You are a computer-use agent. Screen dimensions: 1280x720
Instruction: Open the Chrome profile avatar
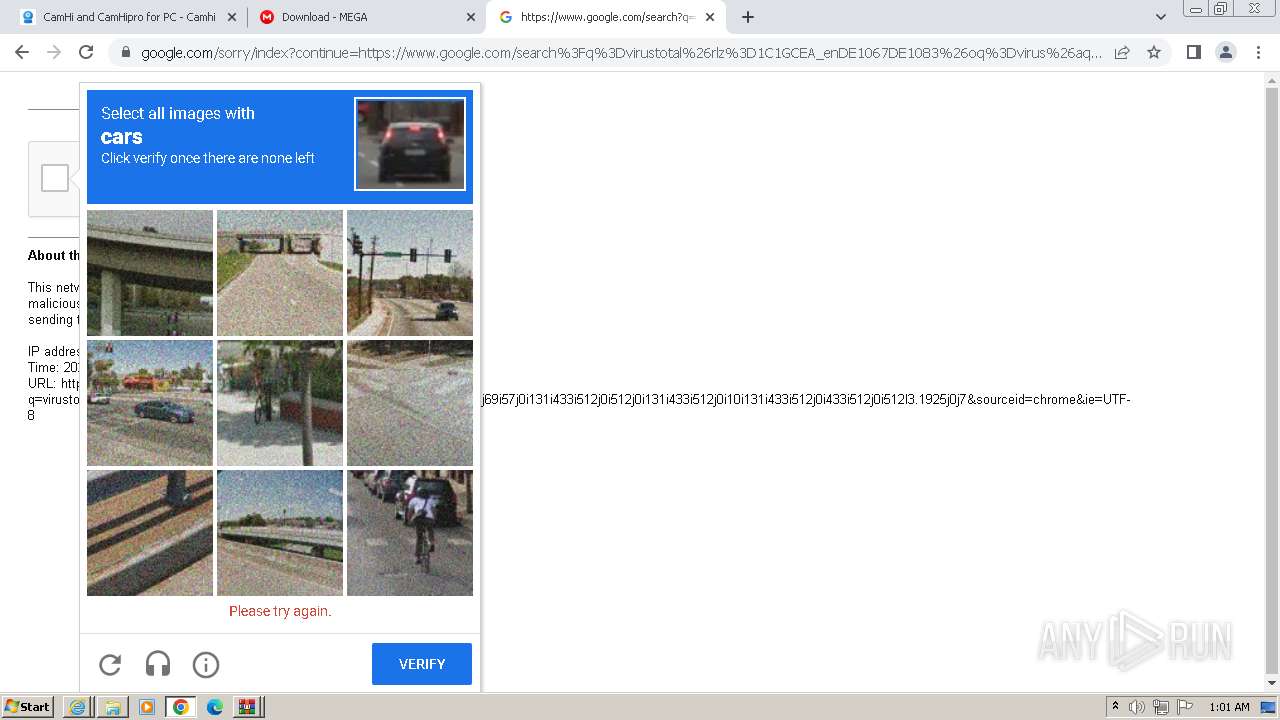[x=1225, y=52]
